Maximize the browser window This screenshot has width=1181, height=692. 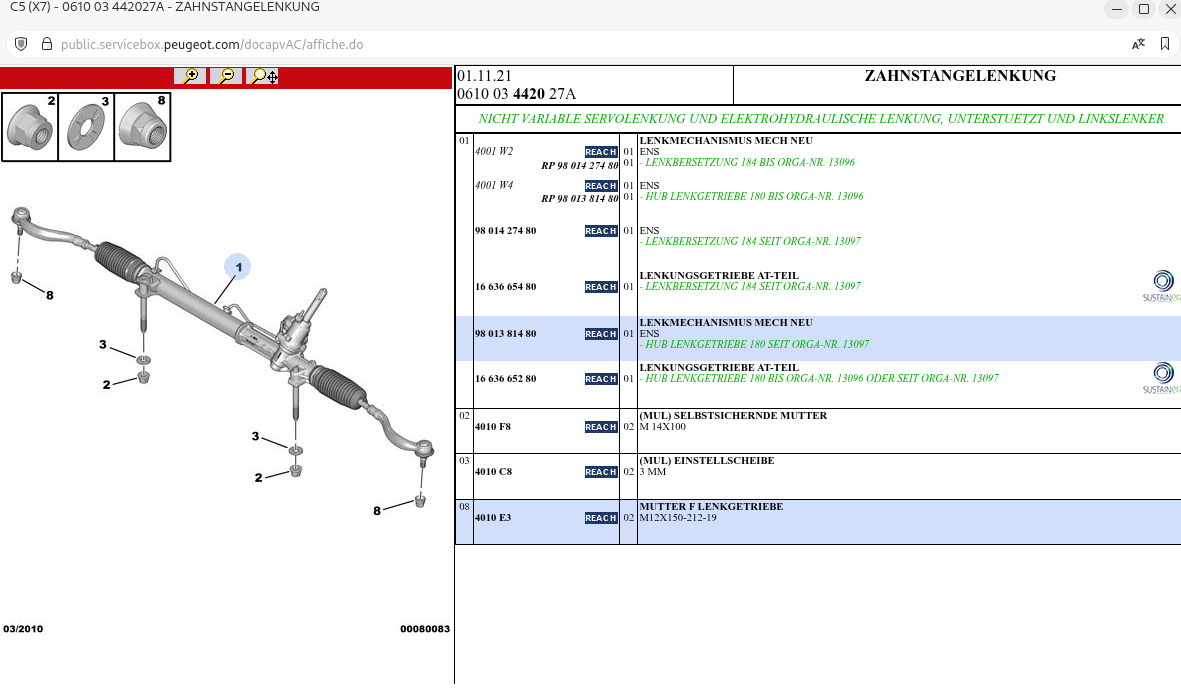coord(1143,9)
